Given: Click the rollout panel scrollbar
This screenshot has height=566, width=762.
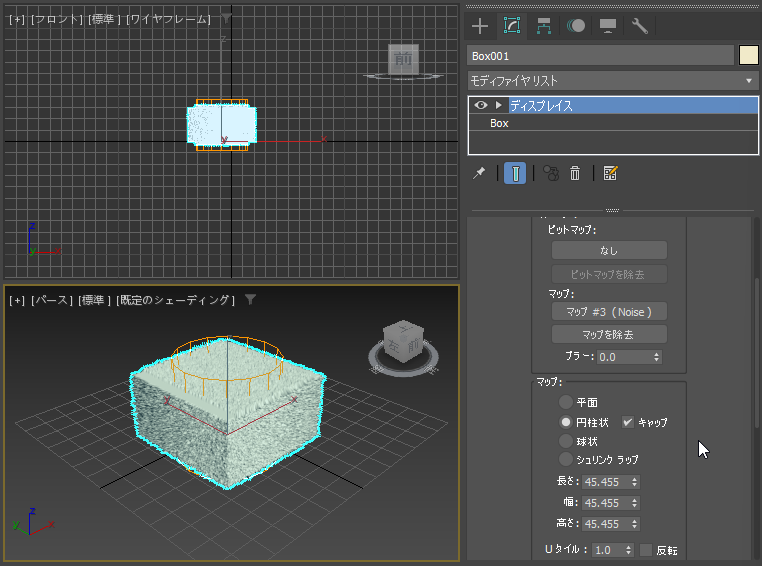Looking at the screenshot, I should (757, 352).
